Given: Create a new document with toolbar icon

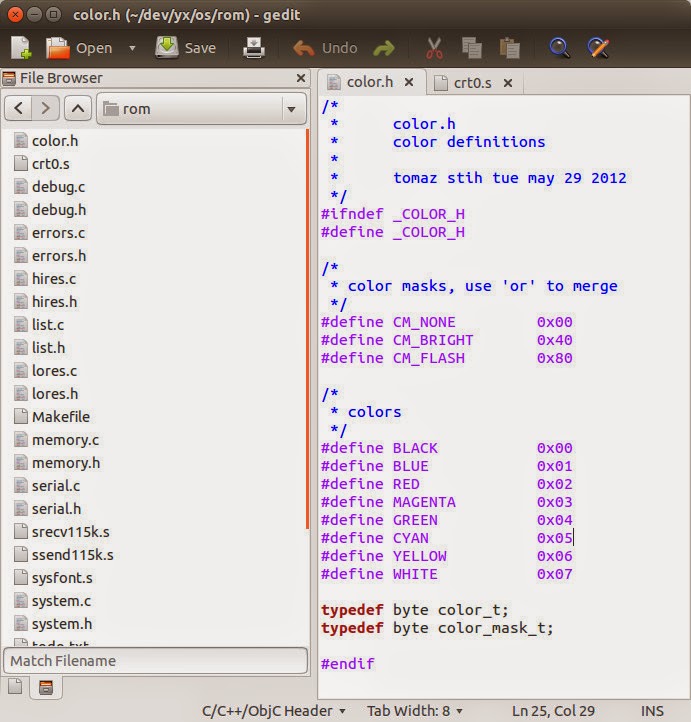Looking at the screenshot, I should point(21,48).
